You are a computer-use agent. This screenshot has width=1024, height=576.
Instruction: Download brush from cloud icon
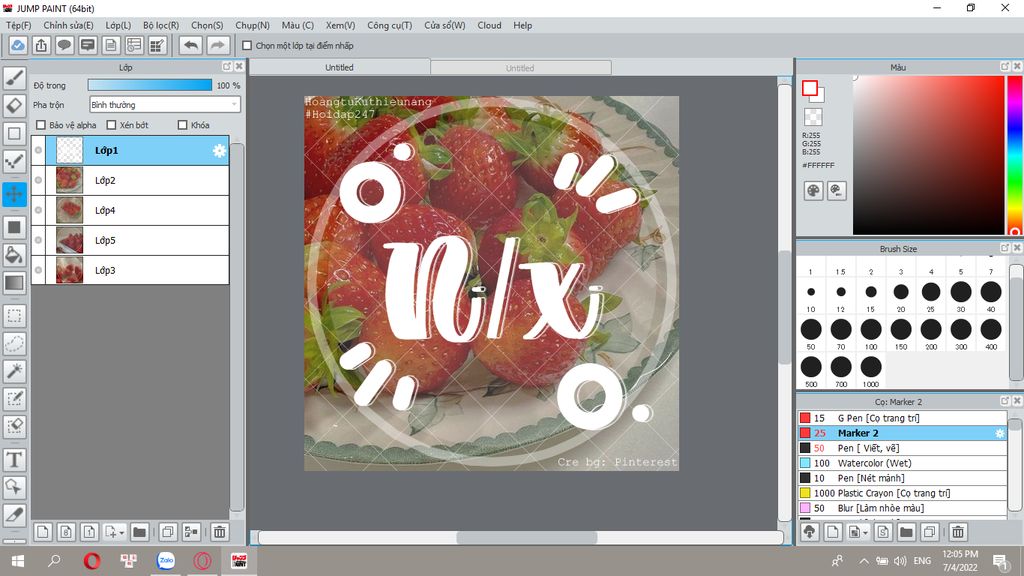[810, 532]
